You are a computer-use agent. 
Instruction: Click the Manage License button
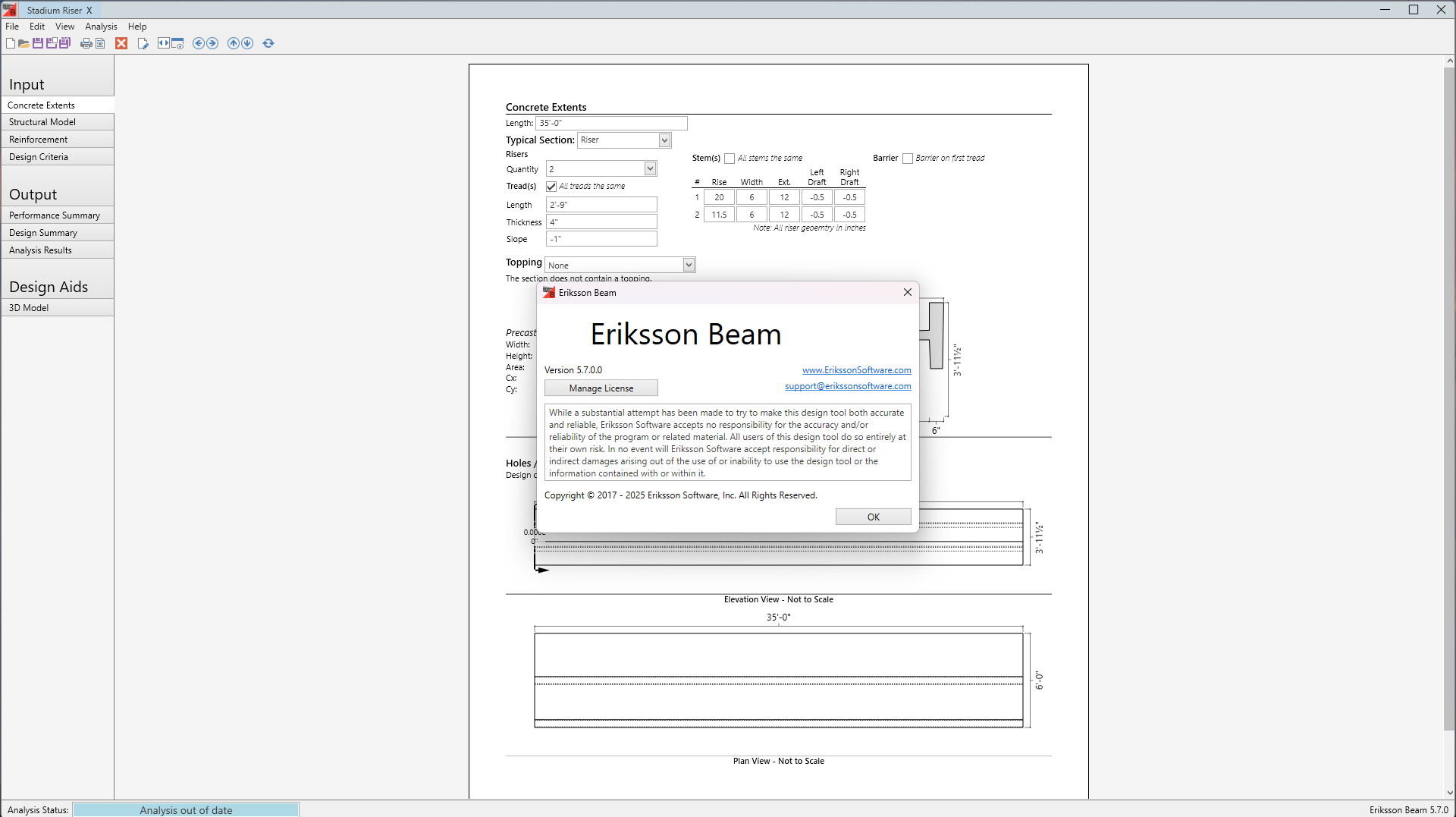(x=601, y=388)
